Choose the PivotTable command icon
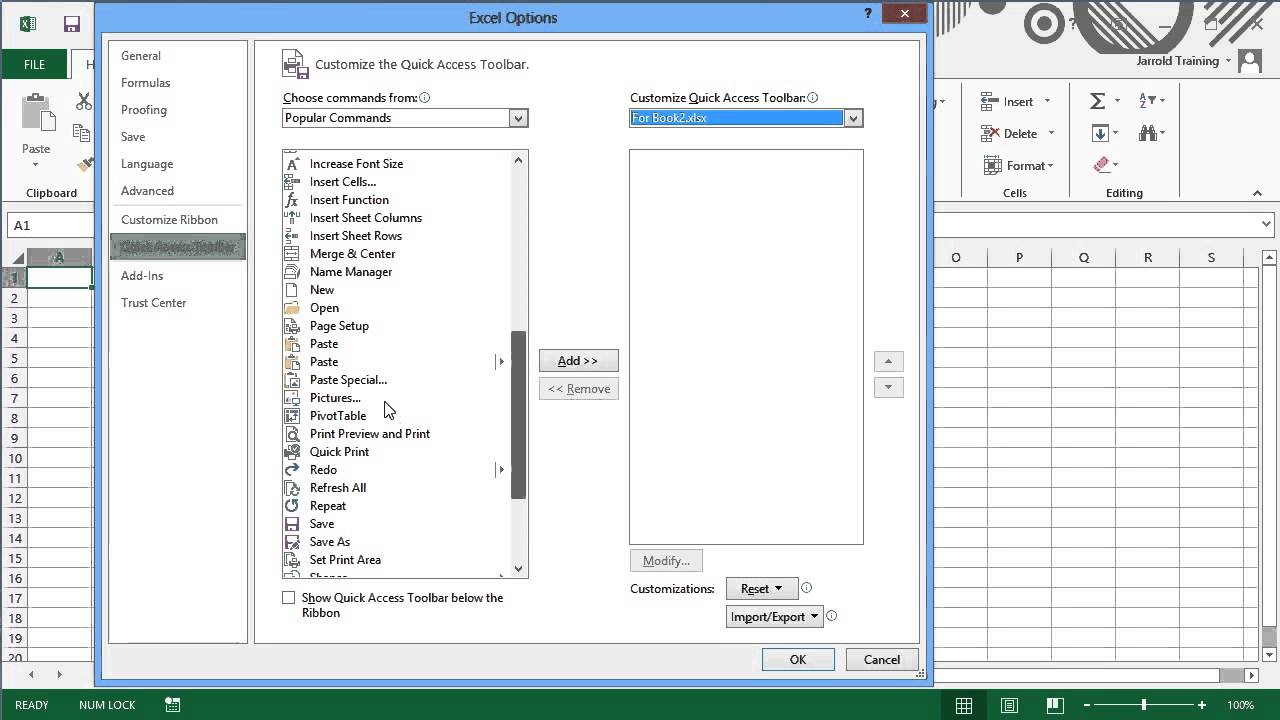This screenshot has height=720, width=1280. (x=292, y=416)
